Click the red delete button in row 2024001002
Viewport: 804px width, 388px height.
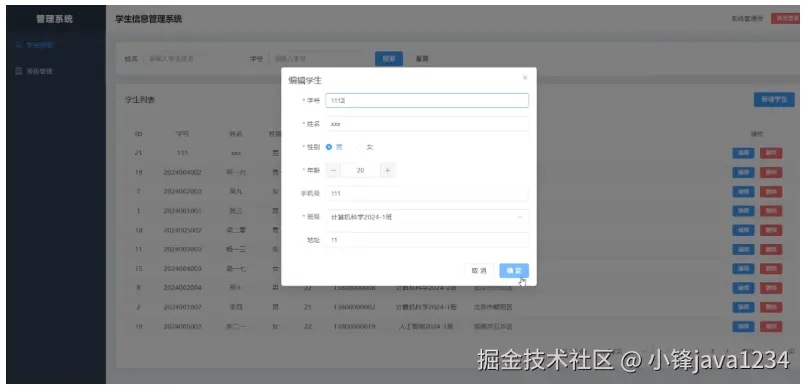(771, 307)
